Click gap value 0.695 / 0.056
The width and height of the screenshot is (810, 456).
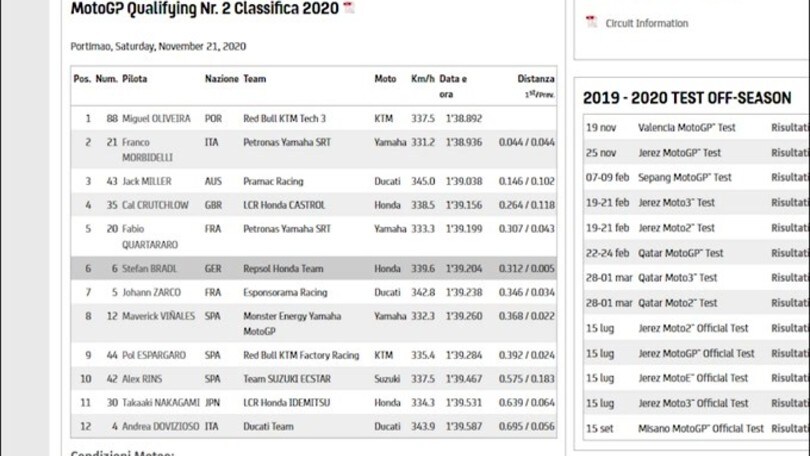527,427
